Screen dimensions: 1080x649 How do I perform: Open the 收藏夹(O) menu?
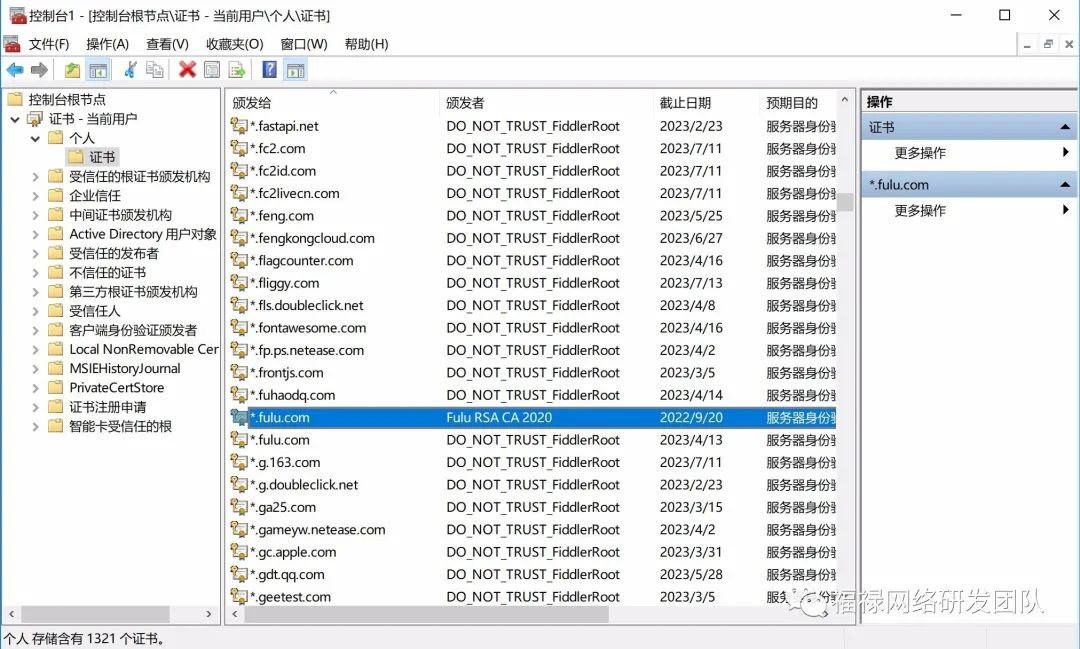pyautogui.click(x=235, y=44)
